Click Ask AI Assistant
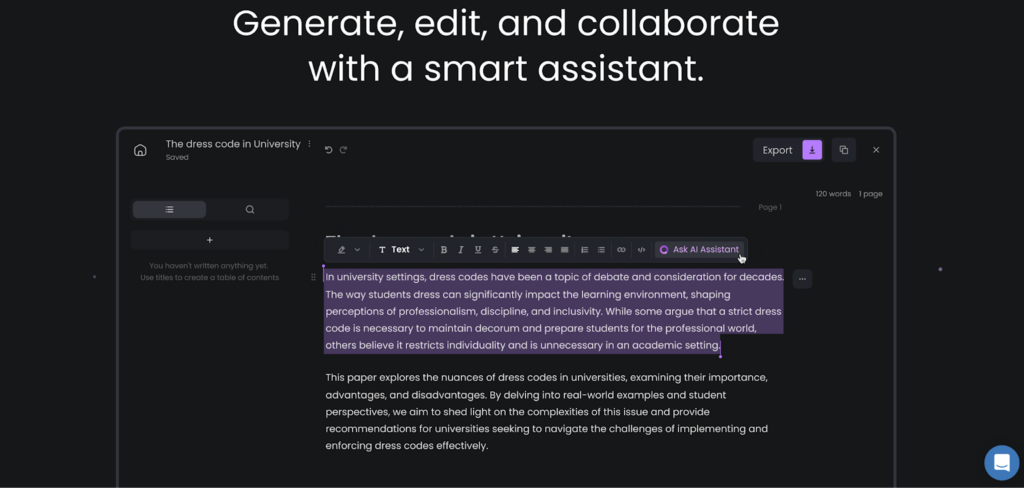This screenshot has height=488, width=1024. coord(699,250)
